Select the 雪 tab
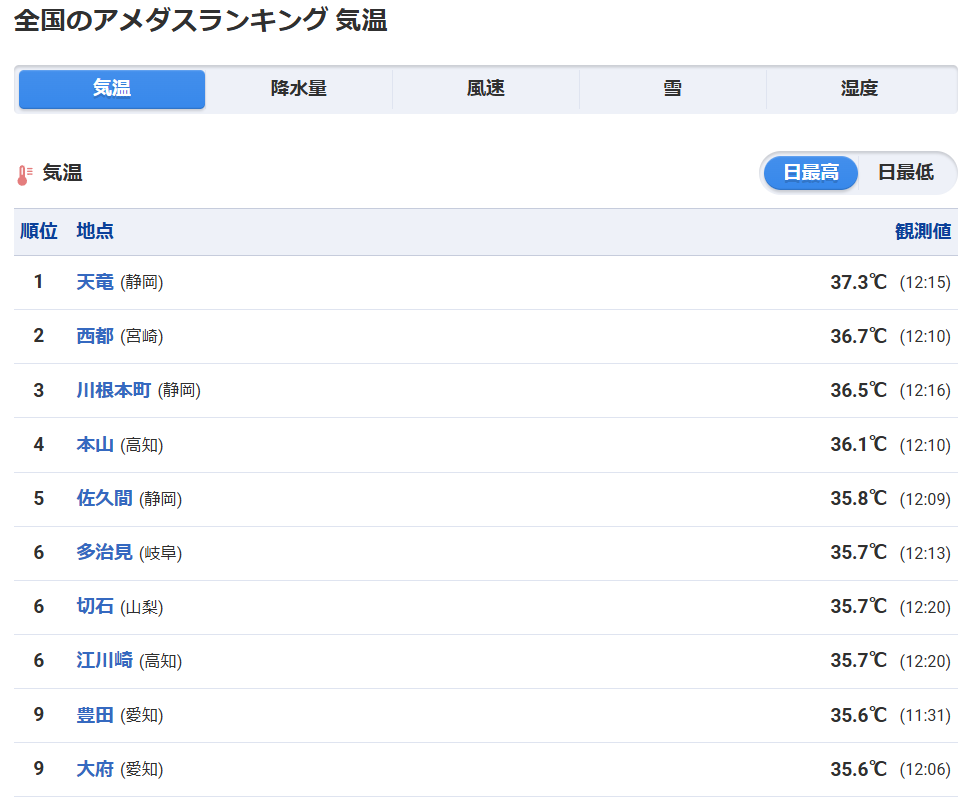Screen dimensions: 965x797 click(x=672, y=89)
